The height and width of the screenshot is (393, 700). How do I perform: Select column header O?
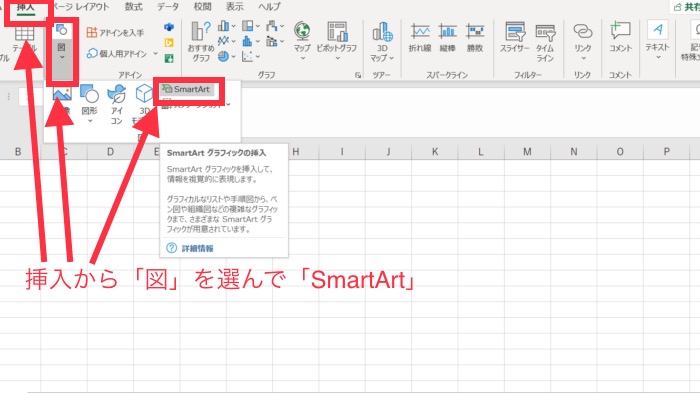coord(620,152)
